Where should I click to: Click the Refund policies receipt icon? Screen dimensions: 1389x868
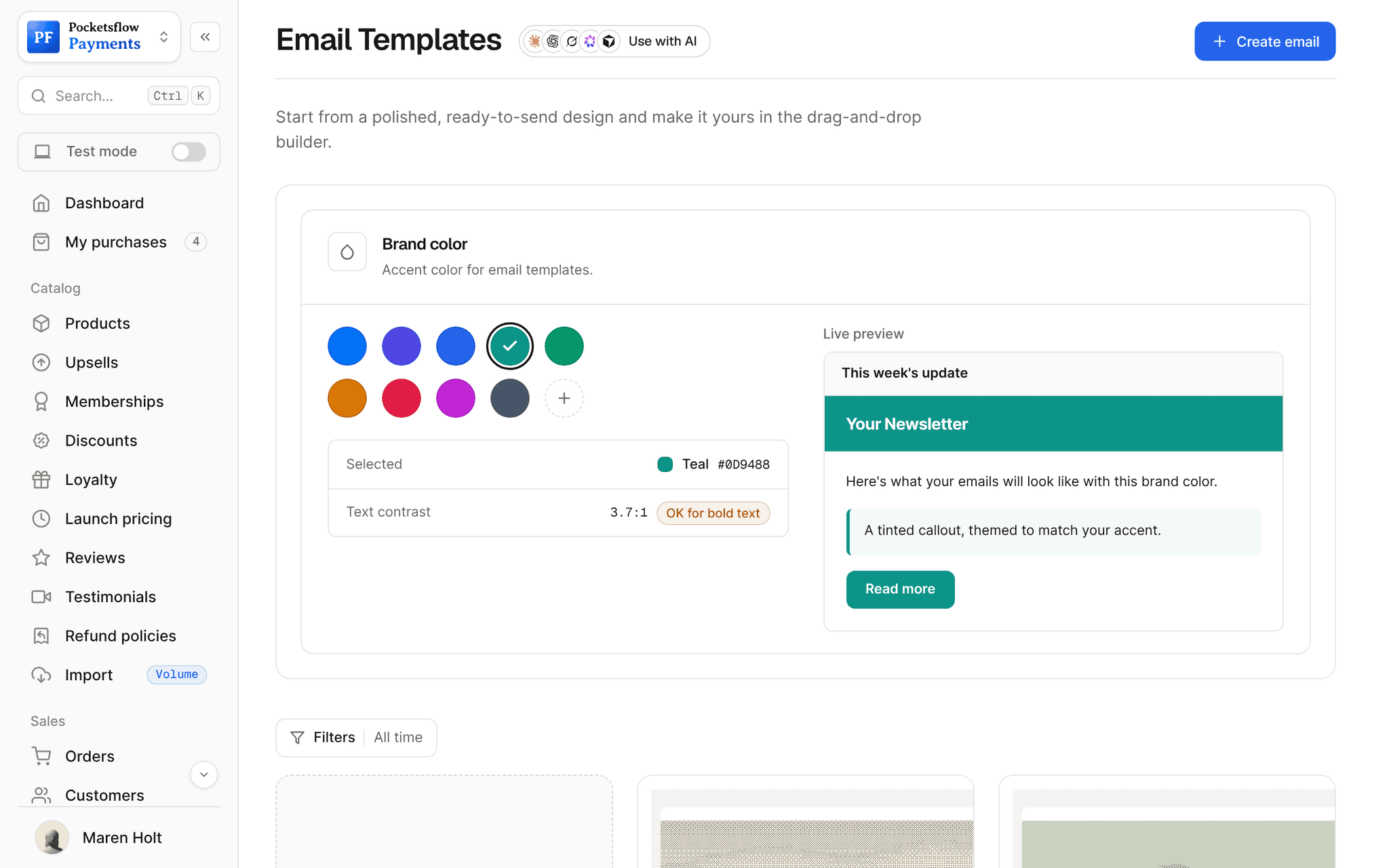[41, 635]
